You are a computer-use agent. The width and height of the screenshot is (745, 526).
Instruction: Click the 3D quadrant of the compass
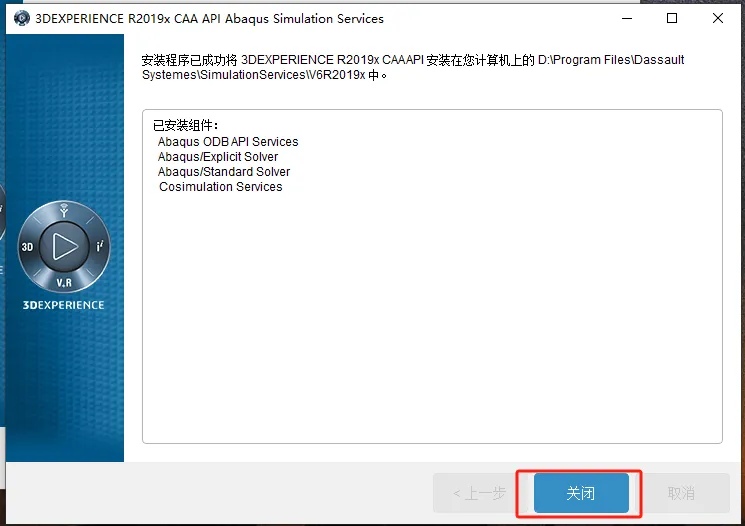click(28, 247)
